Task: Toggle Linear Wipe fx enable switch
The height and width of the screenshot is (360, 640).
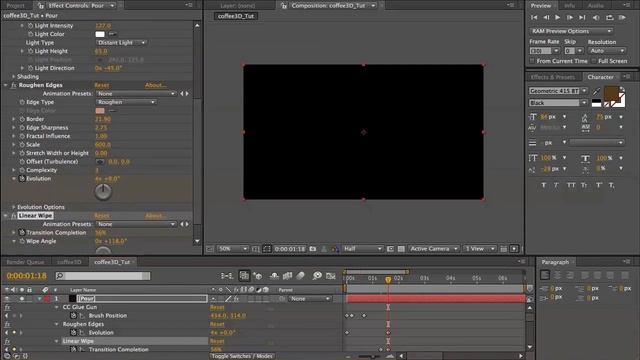Action: tap(13, 216)
